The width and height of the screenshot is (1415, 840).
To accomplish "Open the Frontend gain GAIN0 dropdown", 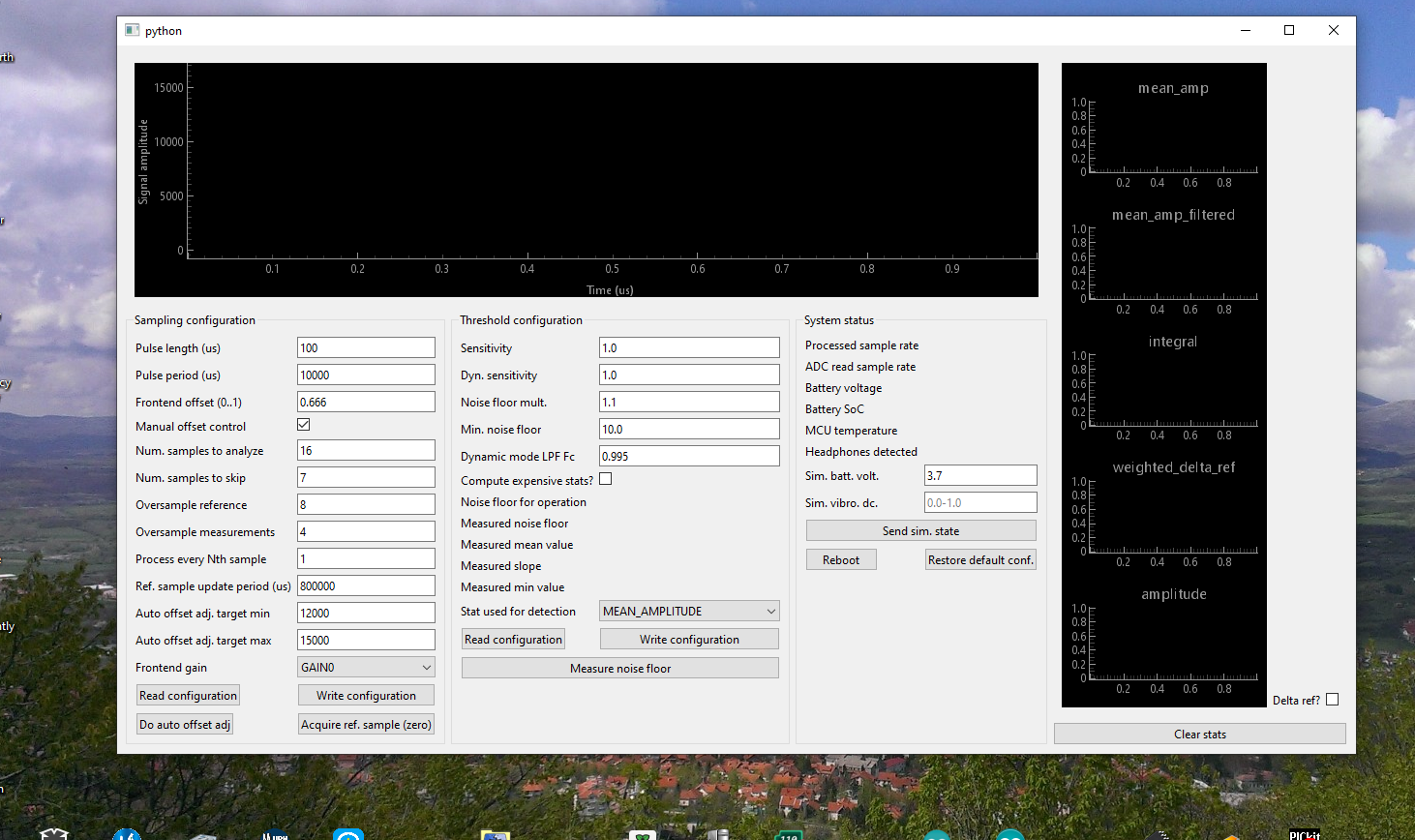I will coord(366,667).
